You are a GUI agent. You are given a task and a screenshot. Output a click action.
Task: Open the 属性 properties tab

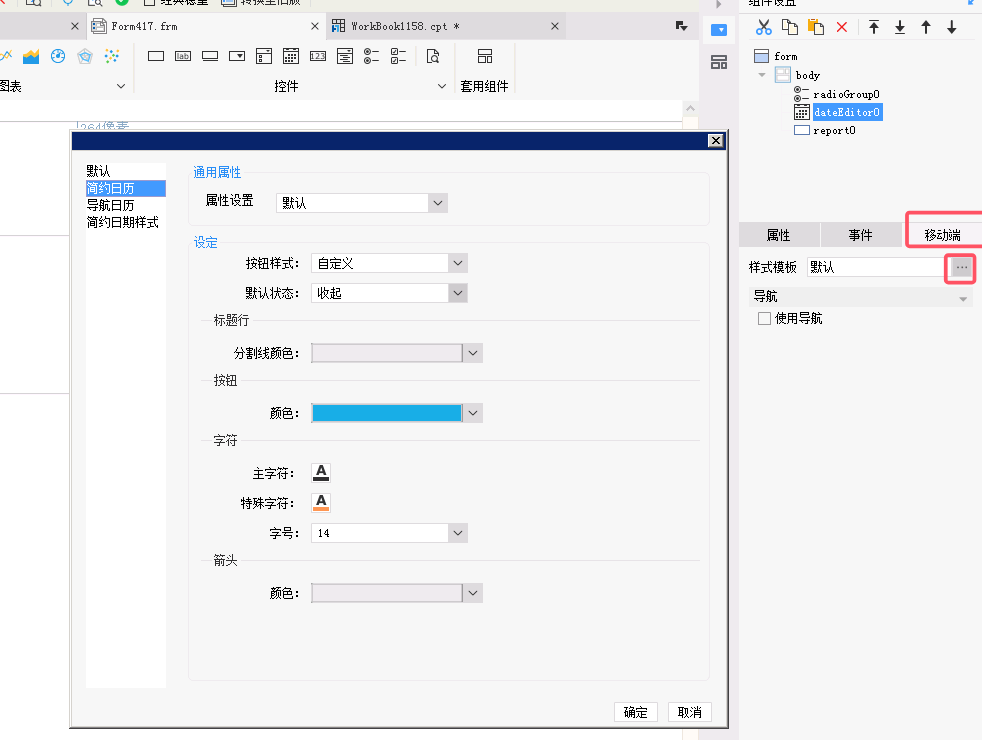(x=778, y=235)
